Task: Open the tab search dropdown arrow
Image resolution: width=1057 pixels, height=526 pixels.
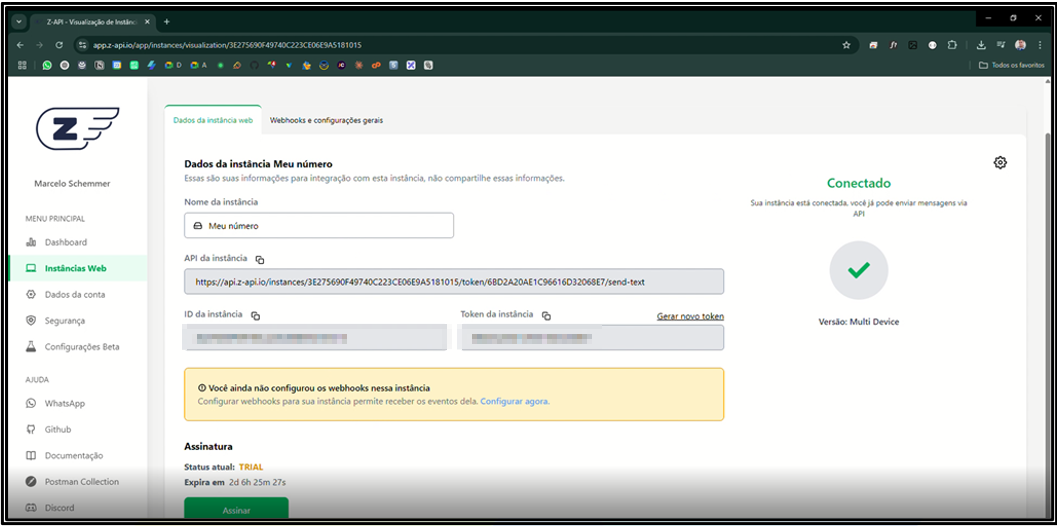Action: click(18, 21)
